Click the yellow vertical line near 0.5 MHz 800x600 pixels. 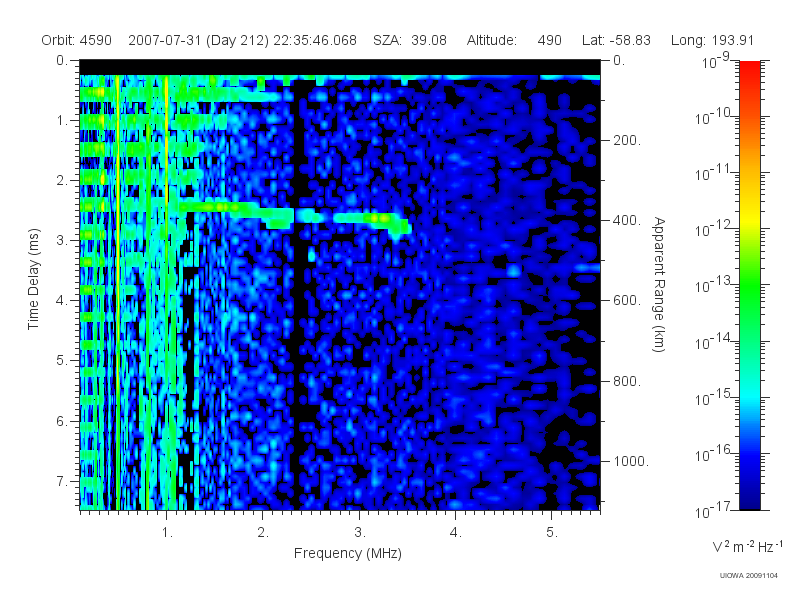coord(118,292)
